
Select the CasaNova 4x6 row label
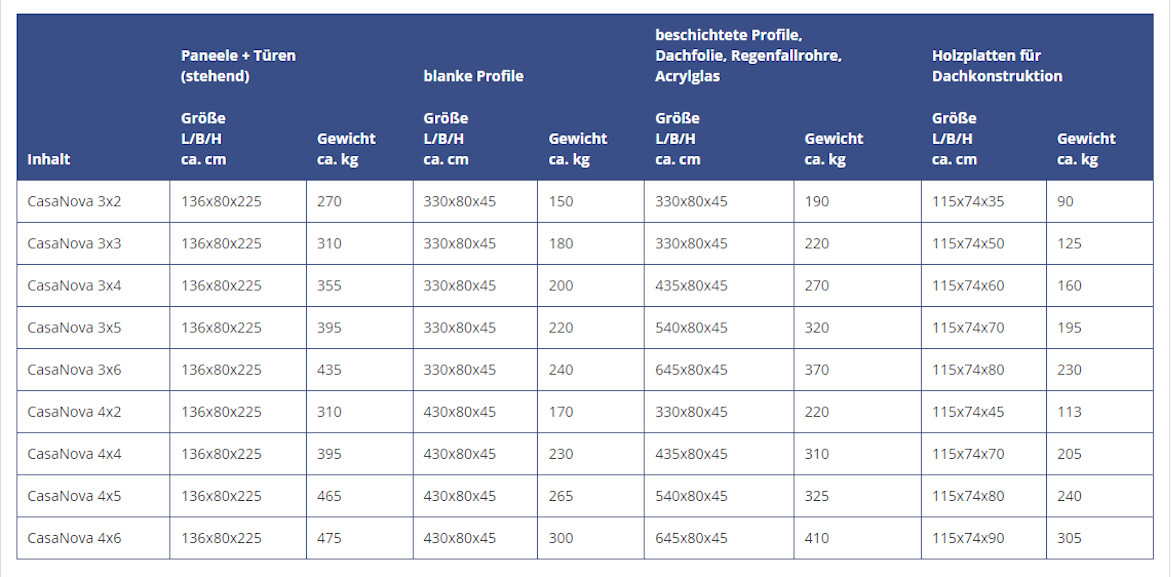tap(74, 538)
